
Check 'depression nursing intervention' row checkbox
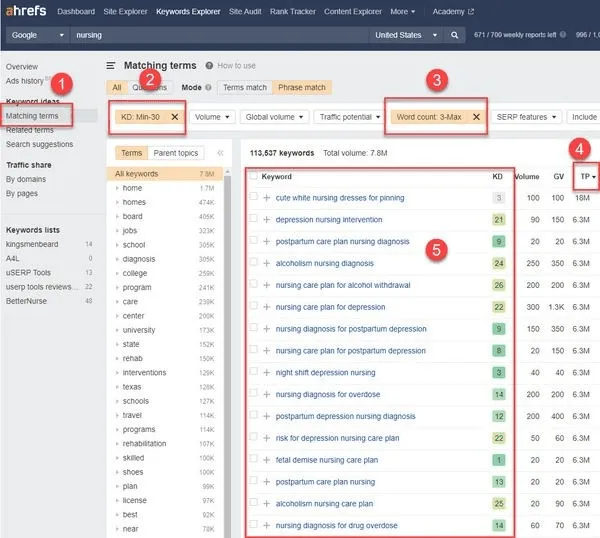[x=253, y=218]
